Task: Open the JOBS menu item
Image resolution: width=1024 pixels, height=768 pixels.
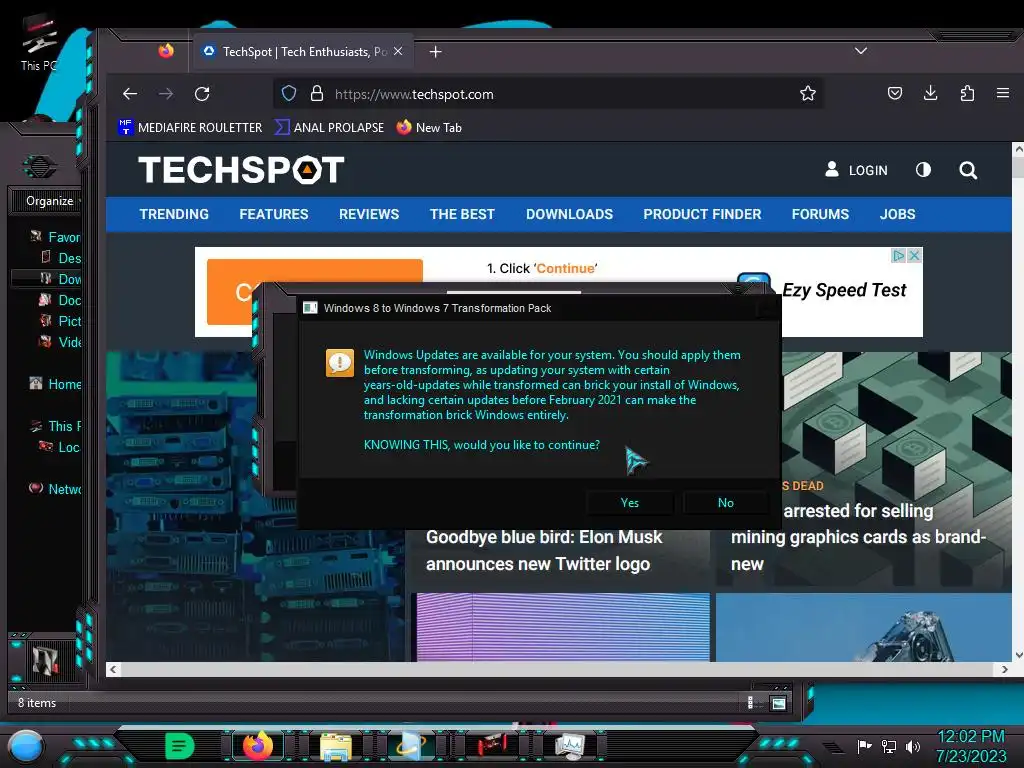Action: (897, 214)
